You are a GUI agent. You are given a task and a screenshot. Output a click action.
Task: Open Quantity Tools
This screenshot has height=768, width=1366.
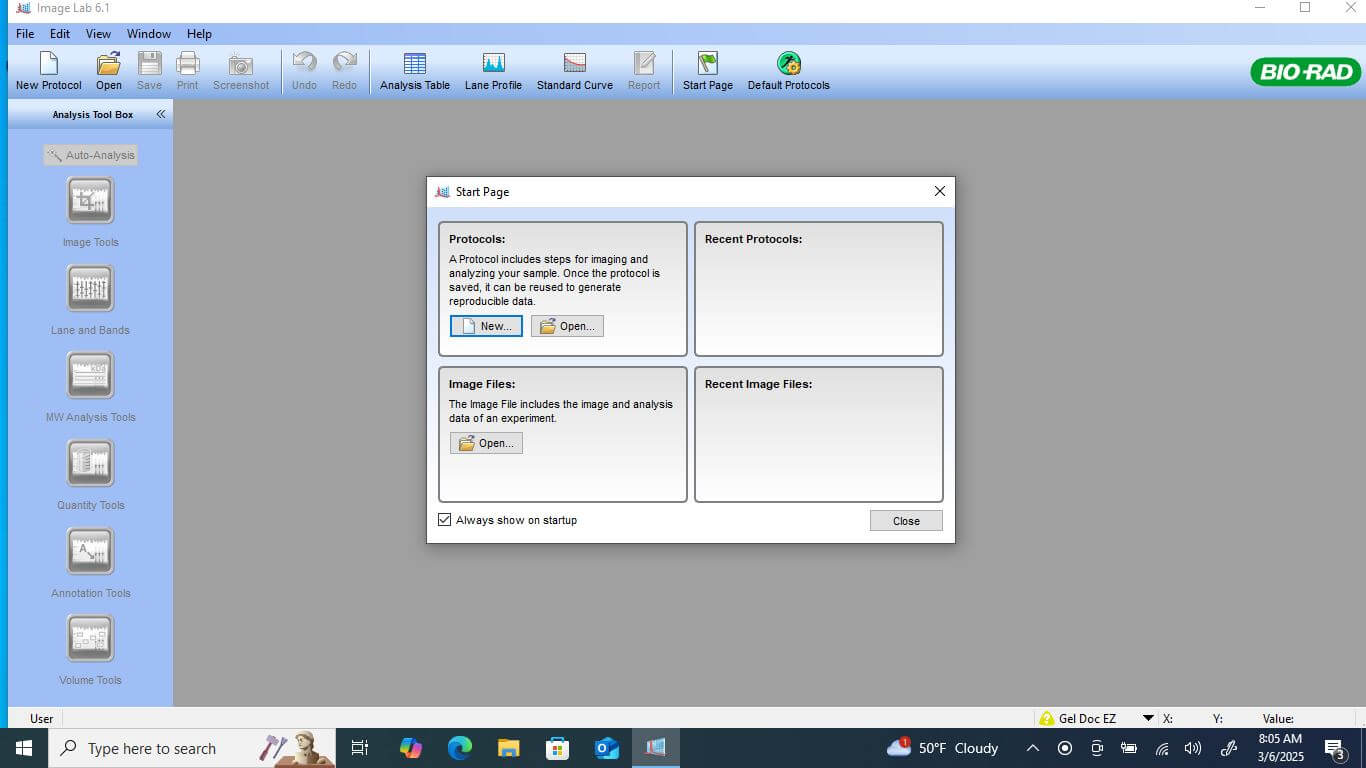(x=90, y=463)
